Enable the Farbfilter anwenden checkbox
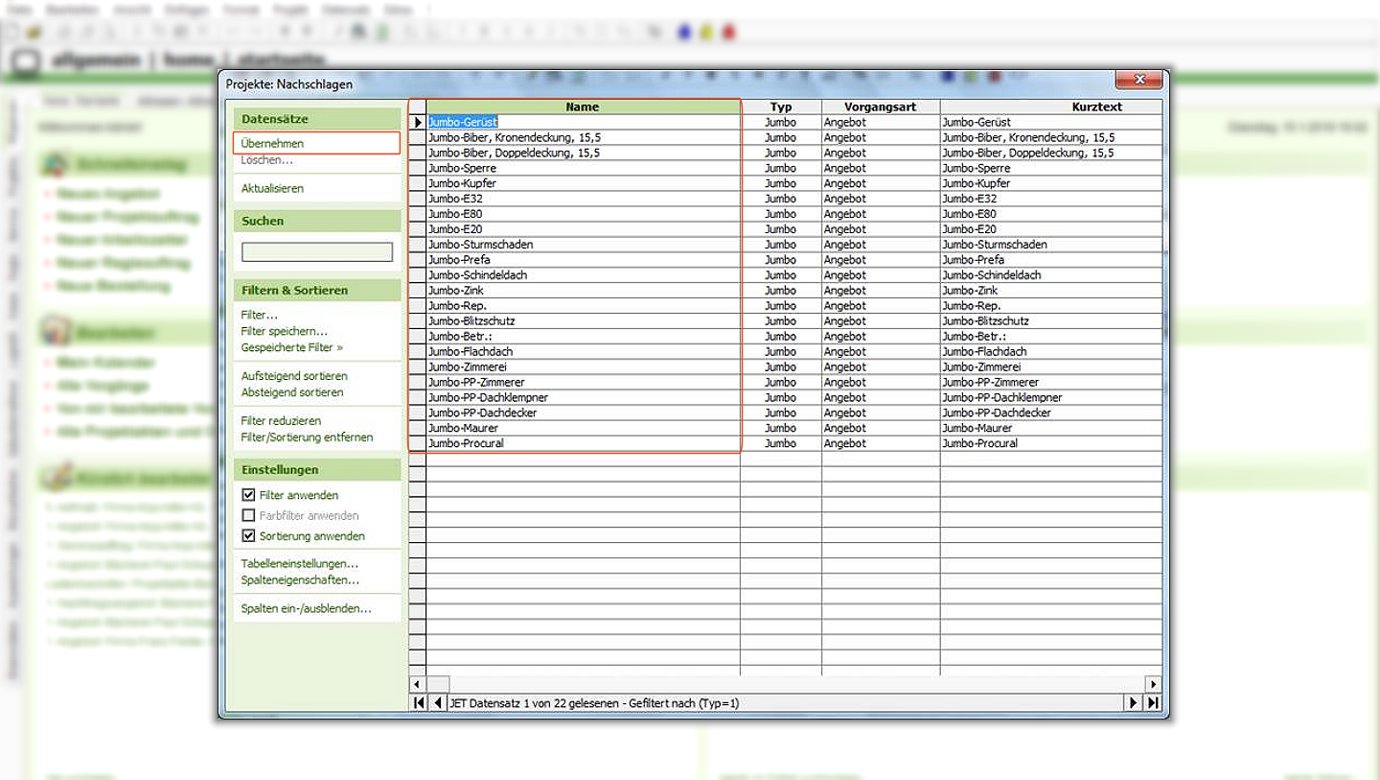1380x780 pixels. (x=249, y=516)
